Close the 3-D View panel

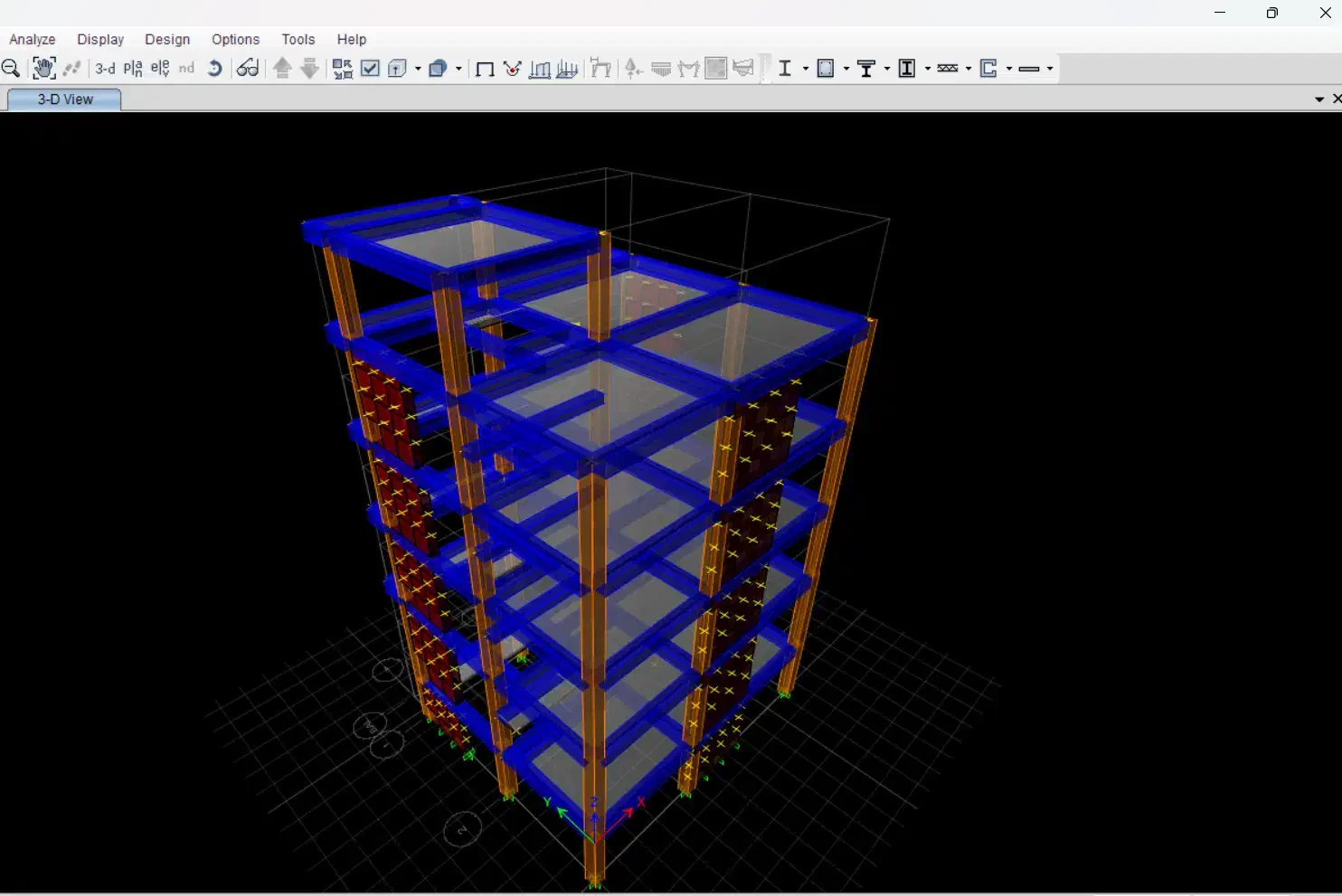1337,99
